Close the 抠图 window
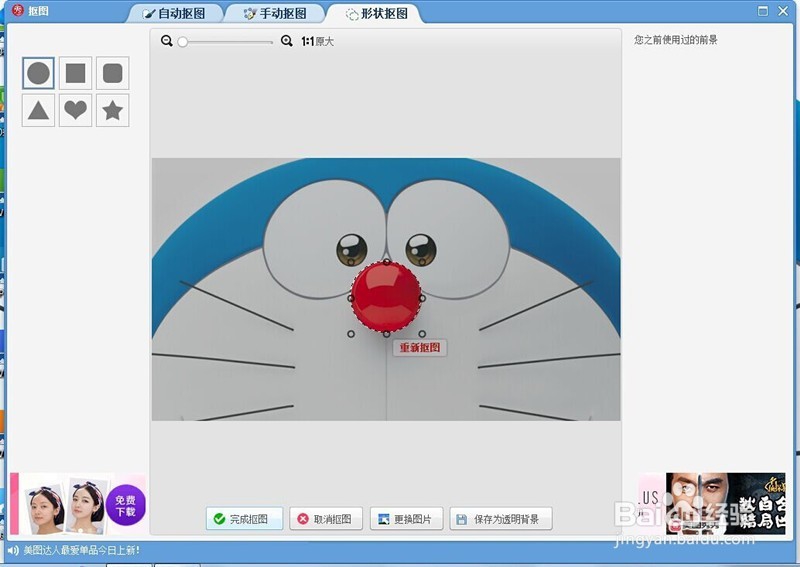The image size is (800, 567). [x=783, y=11]
